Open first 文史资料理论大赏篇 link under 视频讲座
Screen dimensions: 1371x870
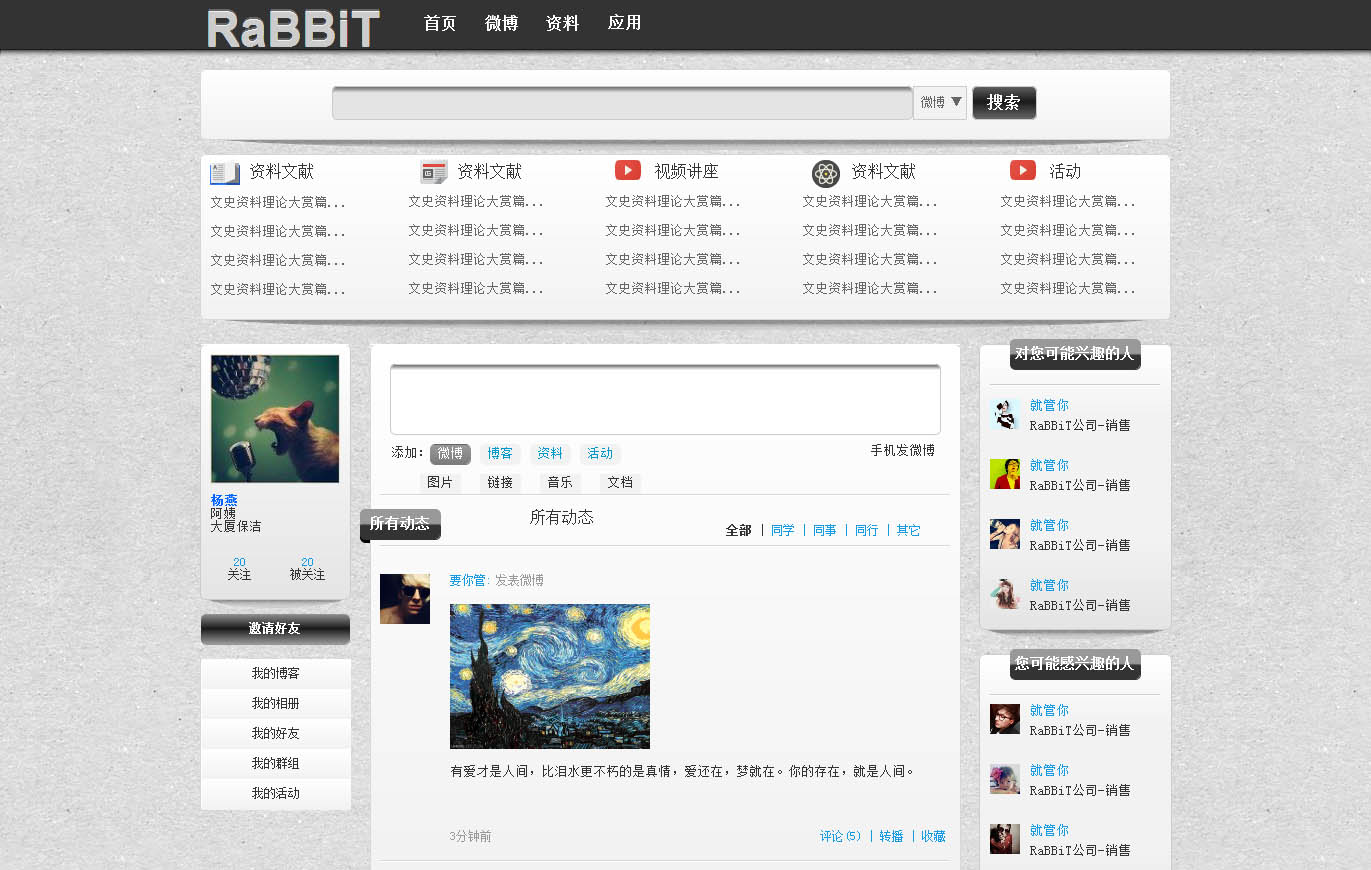673,202
